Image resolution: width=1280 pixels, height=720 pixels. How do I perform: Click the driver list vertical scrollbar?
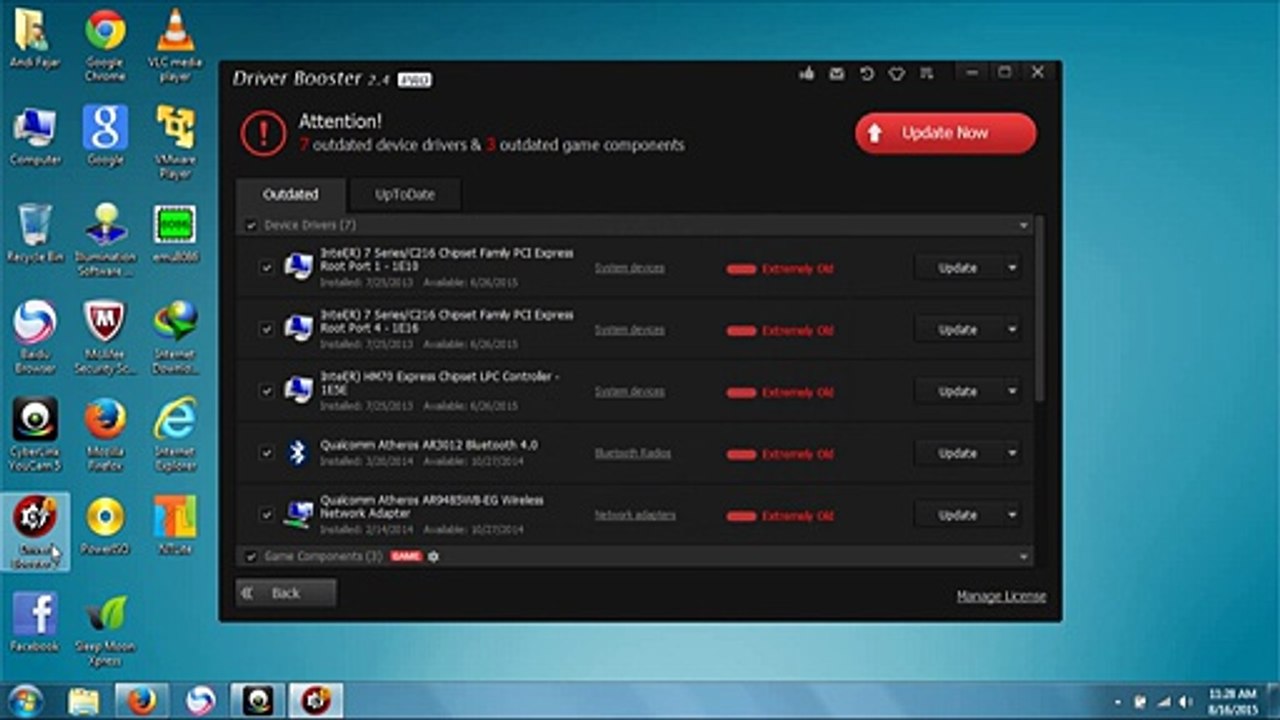(x=1041, y=310)
